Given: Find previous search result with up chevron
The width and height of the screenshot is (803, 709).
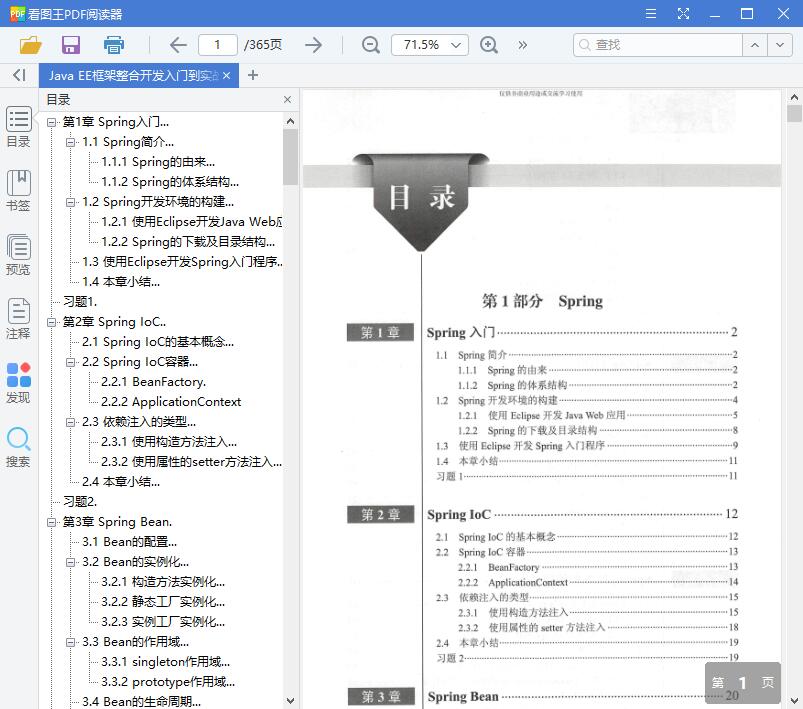Looking at the screenshot, I should (x=755, y=45).
